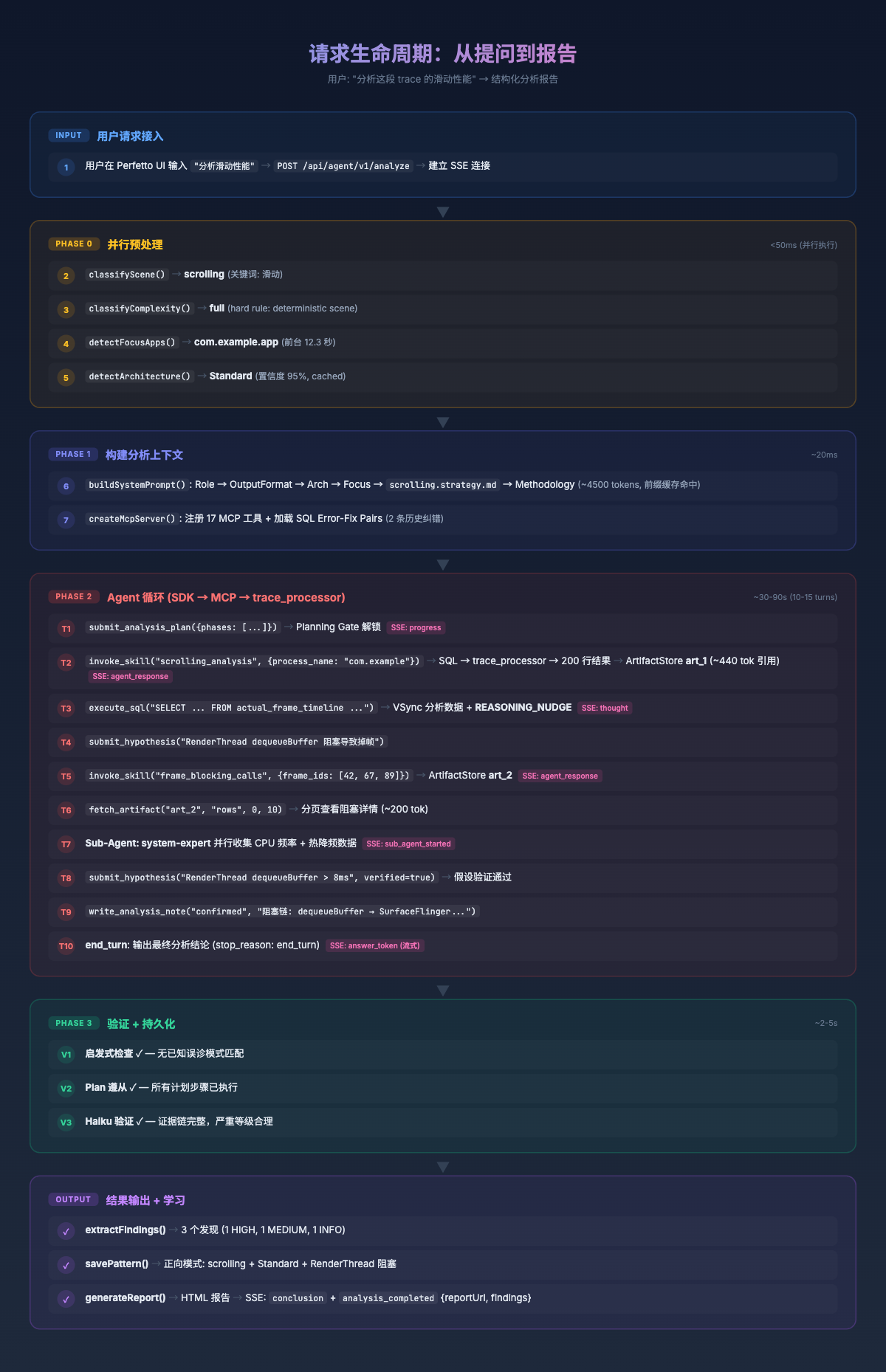Click the arrow between PHASE 1 and PHASE 2
Image resolution: width=886 pixels, height=1372 pixels.
[443, 565]
